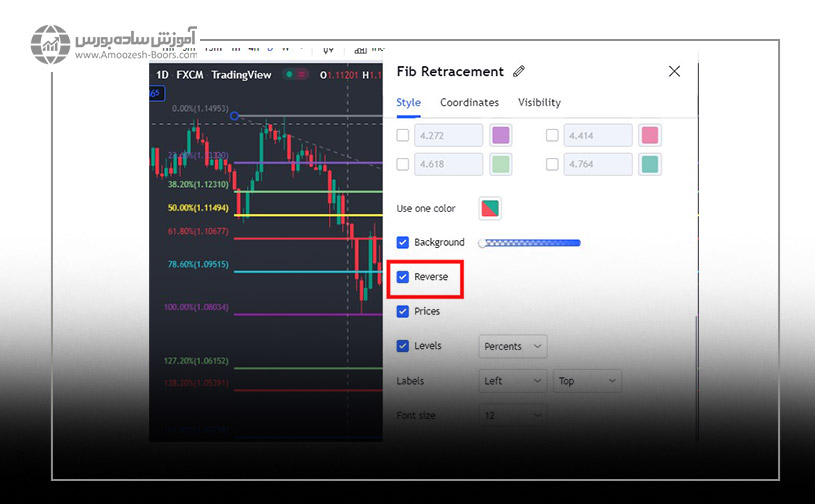Viewport: 815px width, 504px height.
Task: Open the Use one color swatch
Action: click(x=490, y=208)
